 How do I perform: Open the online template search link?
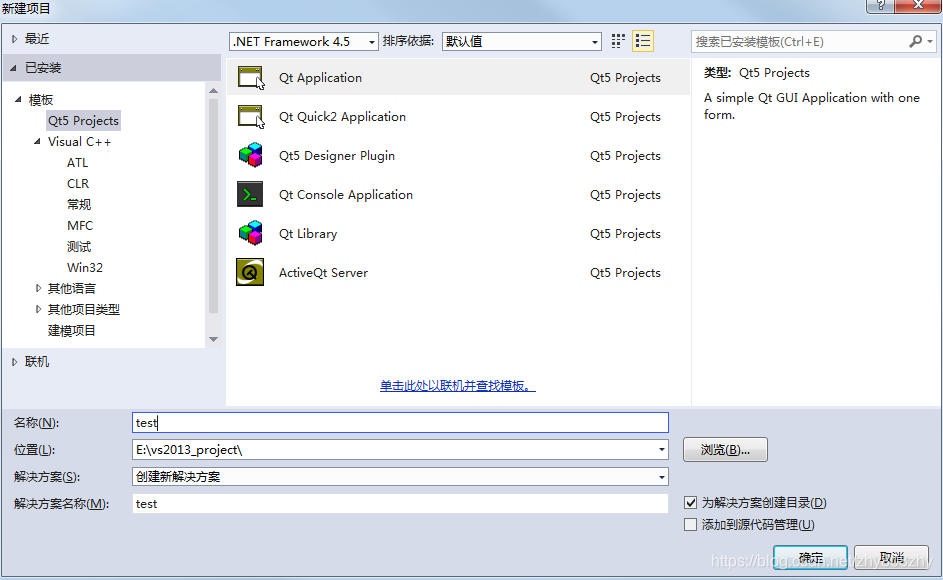pyautogui.click(x=458, y=386)
